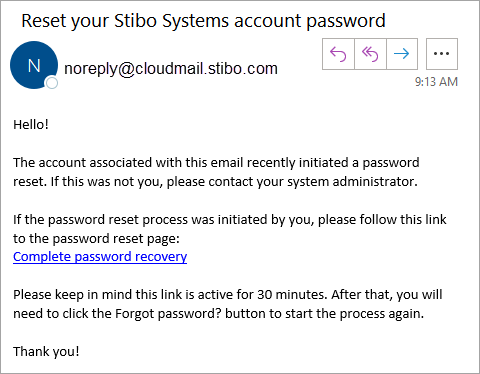480x374 pixels.
Task: Click the Thank you! closing line
Action: coord(46,351)
